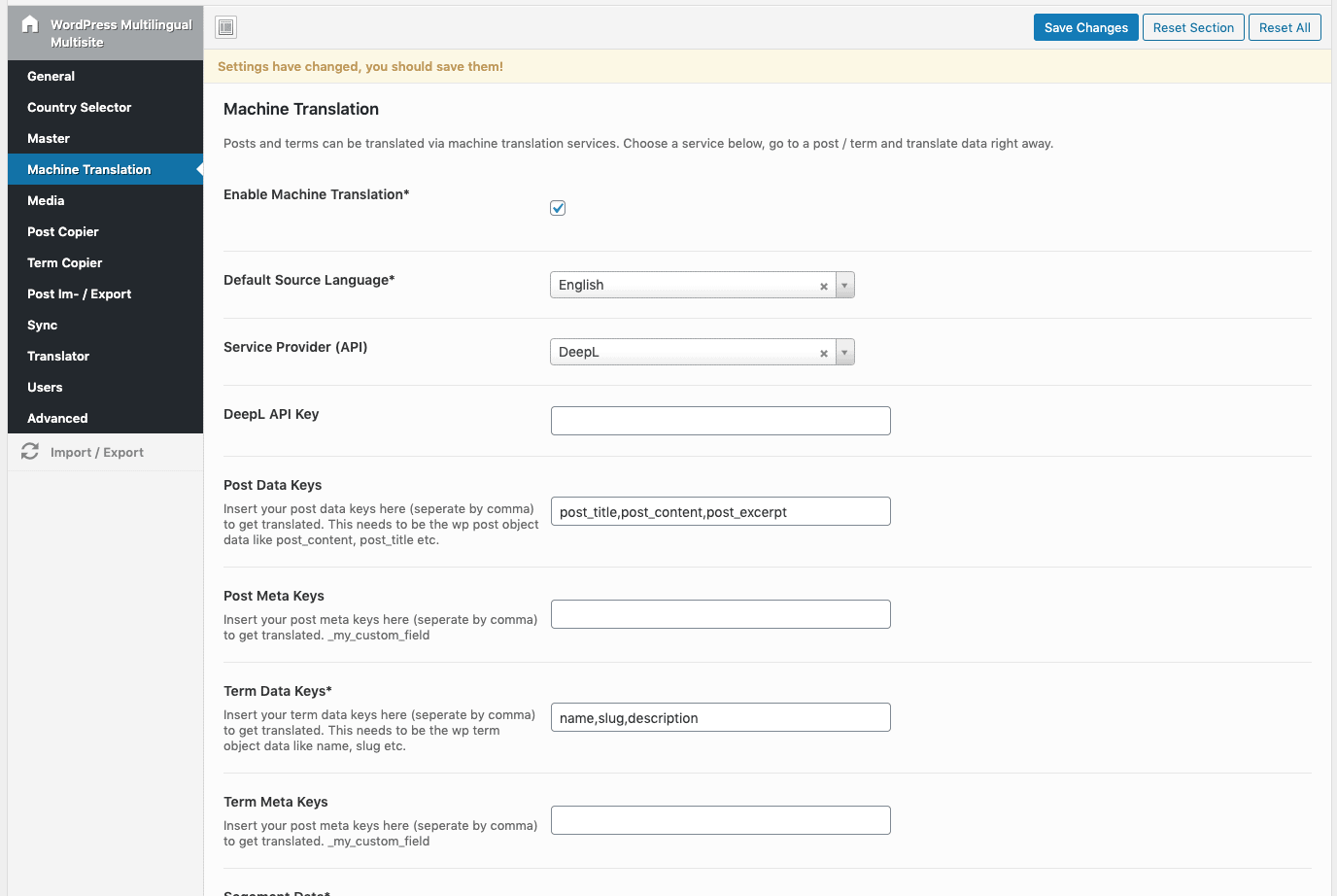Open the Translator section in the sidebar
The height and width of the screenshot is (896, 1337).
58,356
